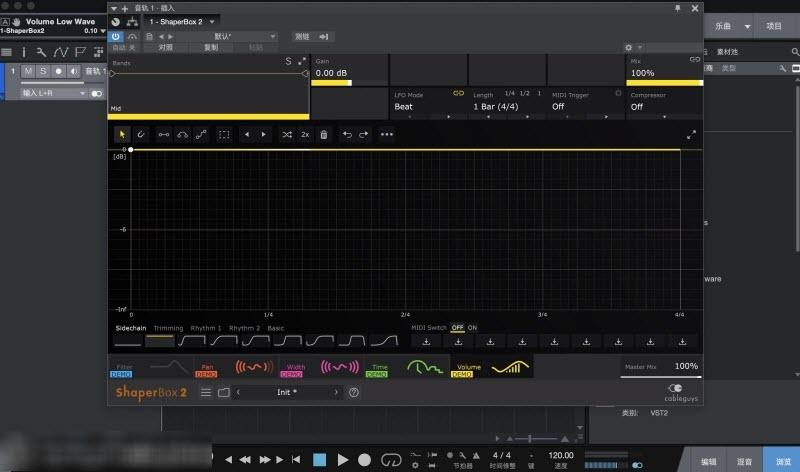Switch to Trimming wave presets tab
The image size is (800, 472).
pos(168,328)
